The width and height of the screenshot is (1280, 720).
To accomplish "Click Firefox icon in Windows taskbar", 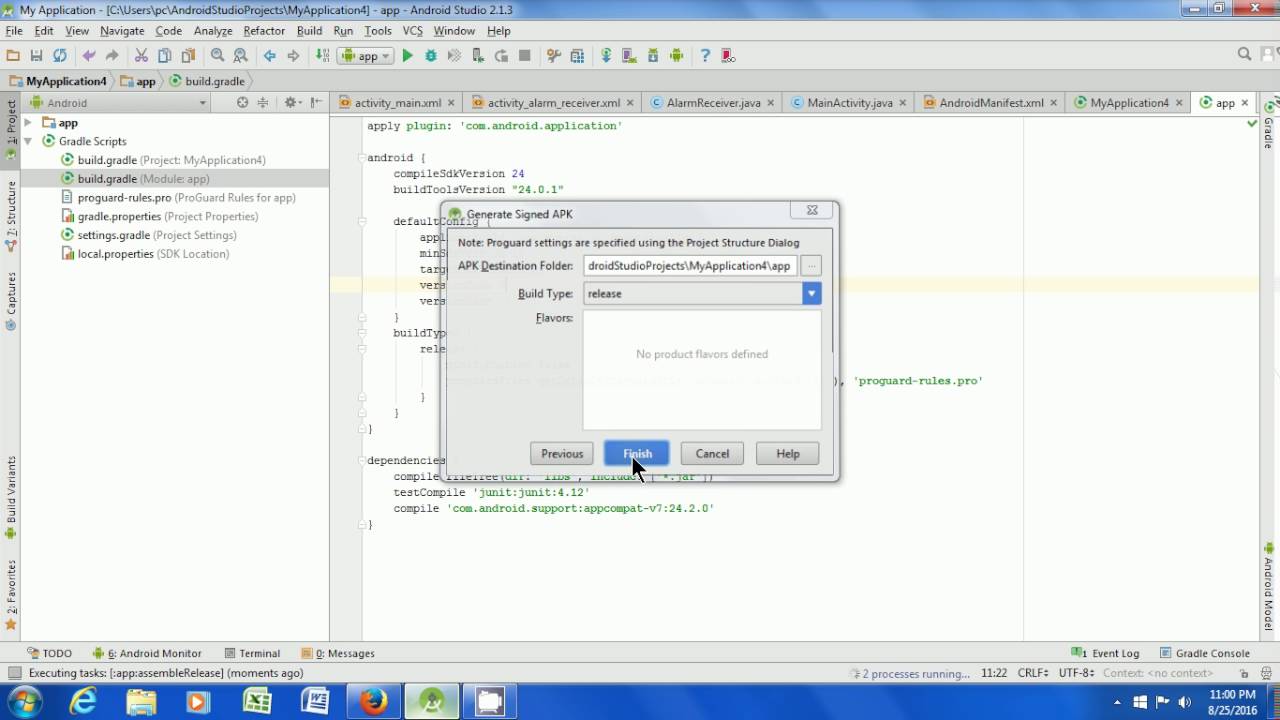I will coord(374,702).
